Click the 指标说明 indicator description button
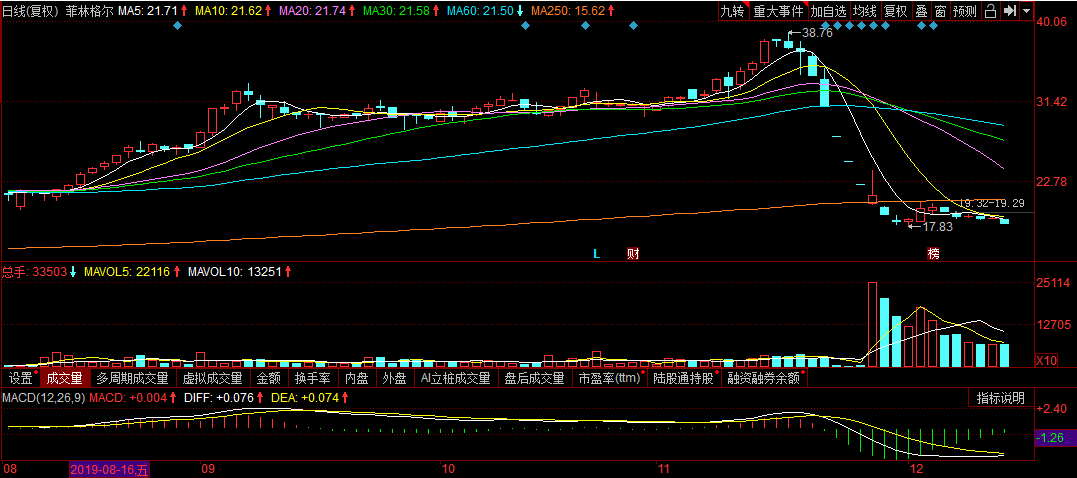This screenshot has height=478, width=1077. point(1001,398)
